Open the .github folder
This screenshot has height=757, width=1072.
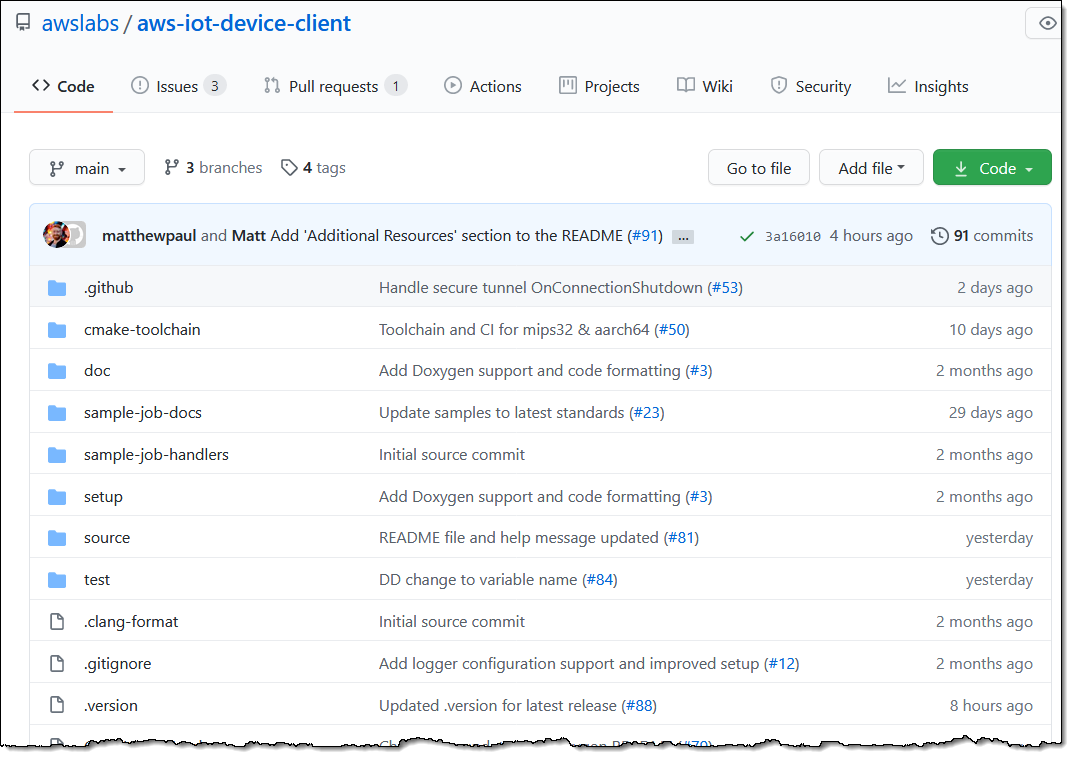pos(108,287)
